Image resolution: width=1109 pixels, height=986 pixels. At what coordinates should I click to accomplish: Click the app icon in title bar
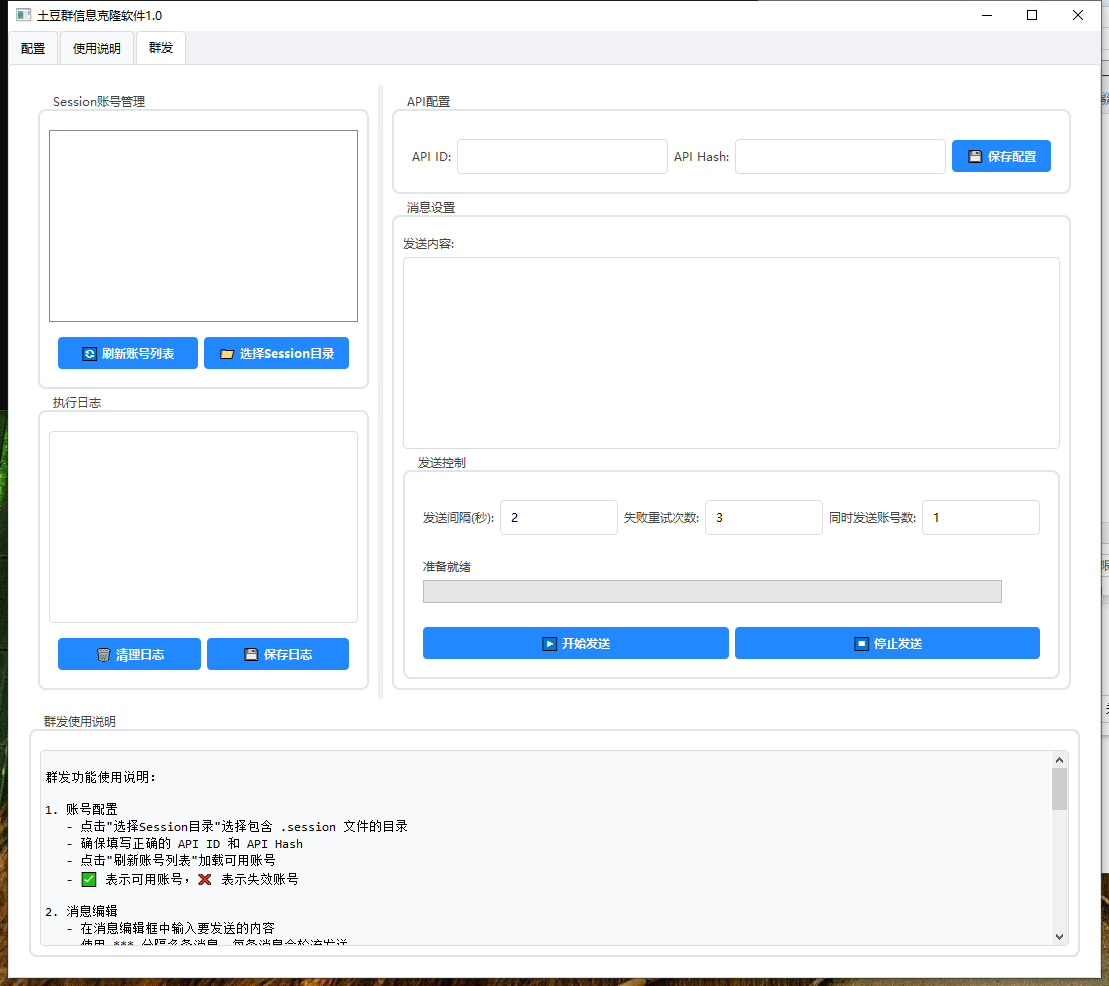tap(23, 15)
